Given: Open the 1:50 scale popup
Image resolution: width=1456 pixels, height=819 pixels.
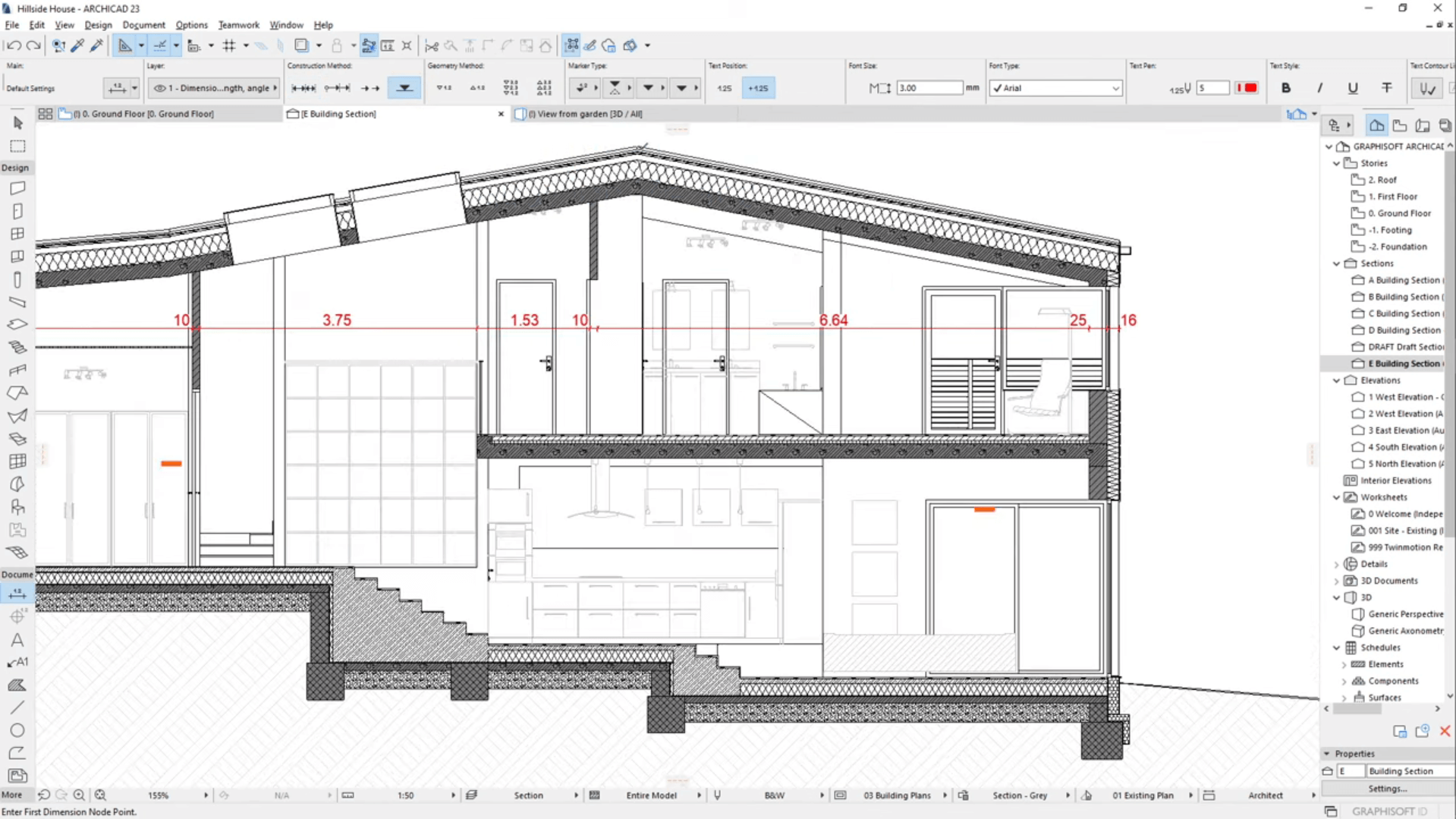Looking at the screenshot, I should [x=406, y=795].
